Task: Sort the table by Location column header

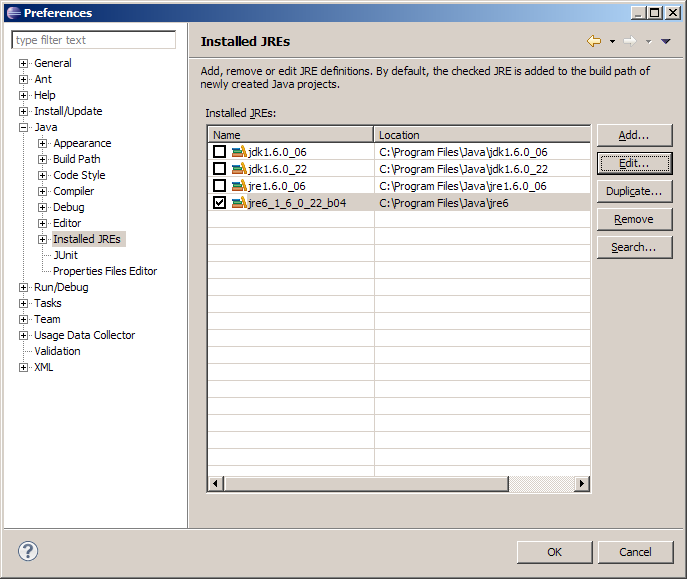Action: click(x=482, y=135)
